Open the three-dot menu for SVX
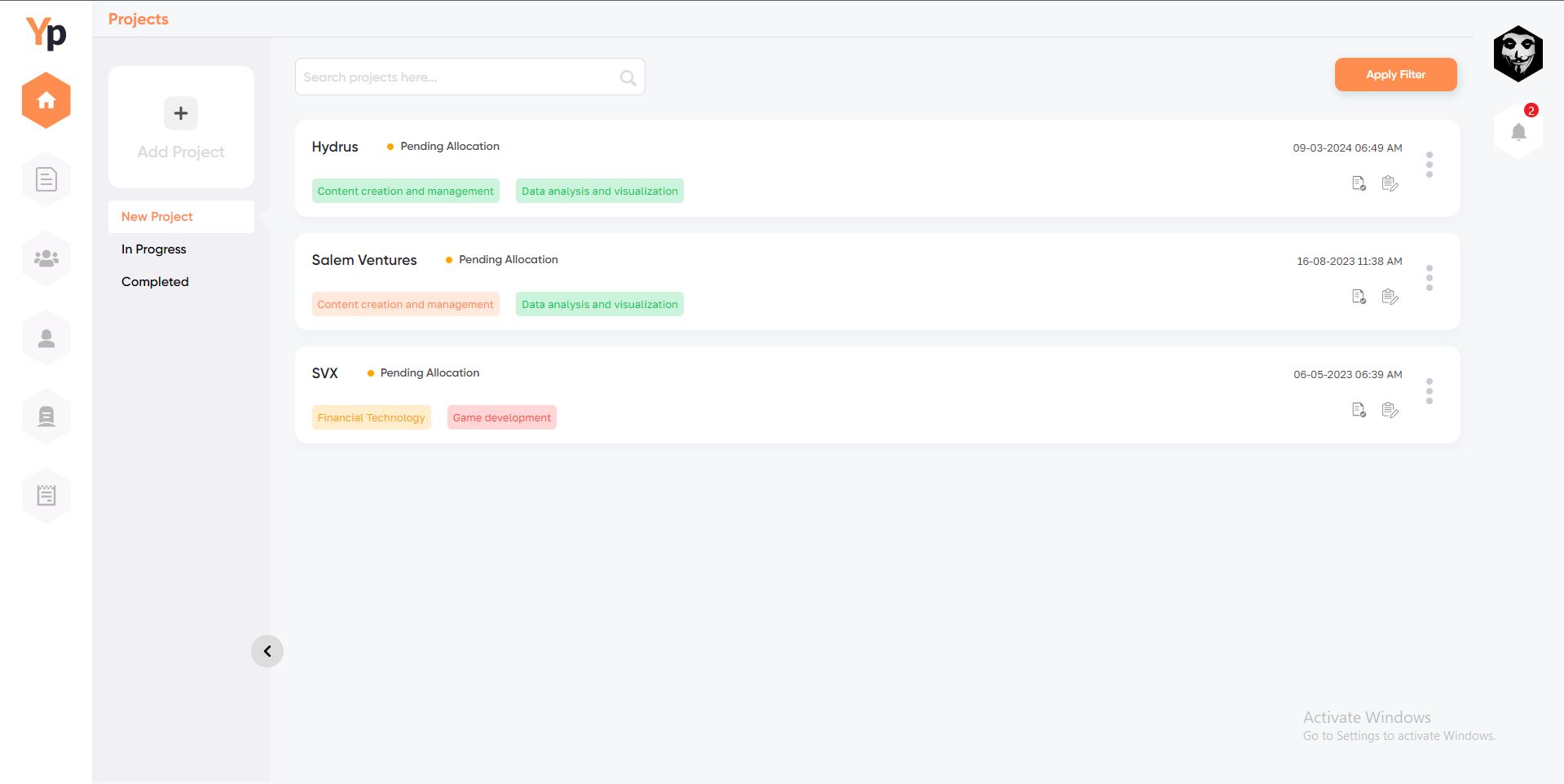Viewport: 1564px width, 784px height. (x=1430, y=391)
